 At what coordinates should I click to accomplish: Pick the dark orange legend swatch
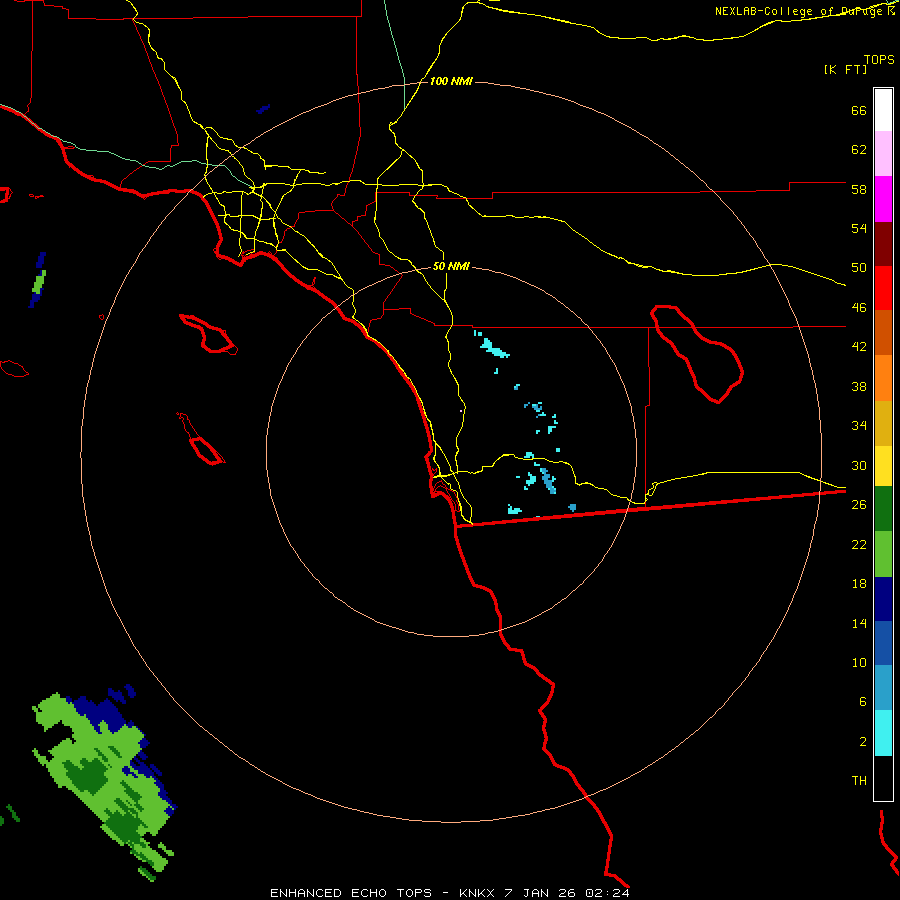[883, 333]
